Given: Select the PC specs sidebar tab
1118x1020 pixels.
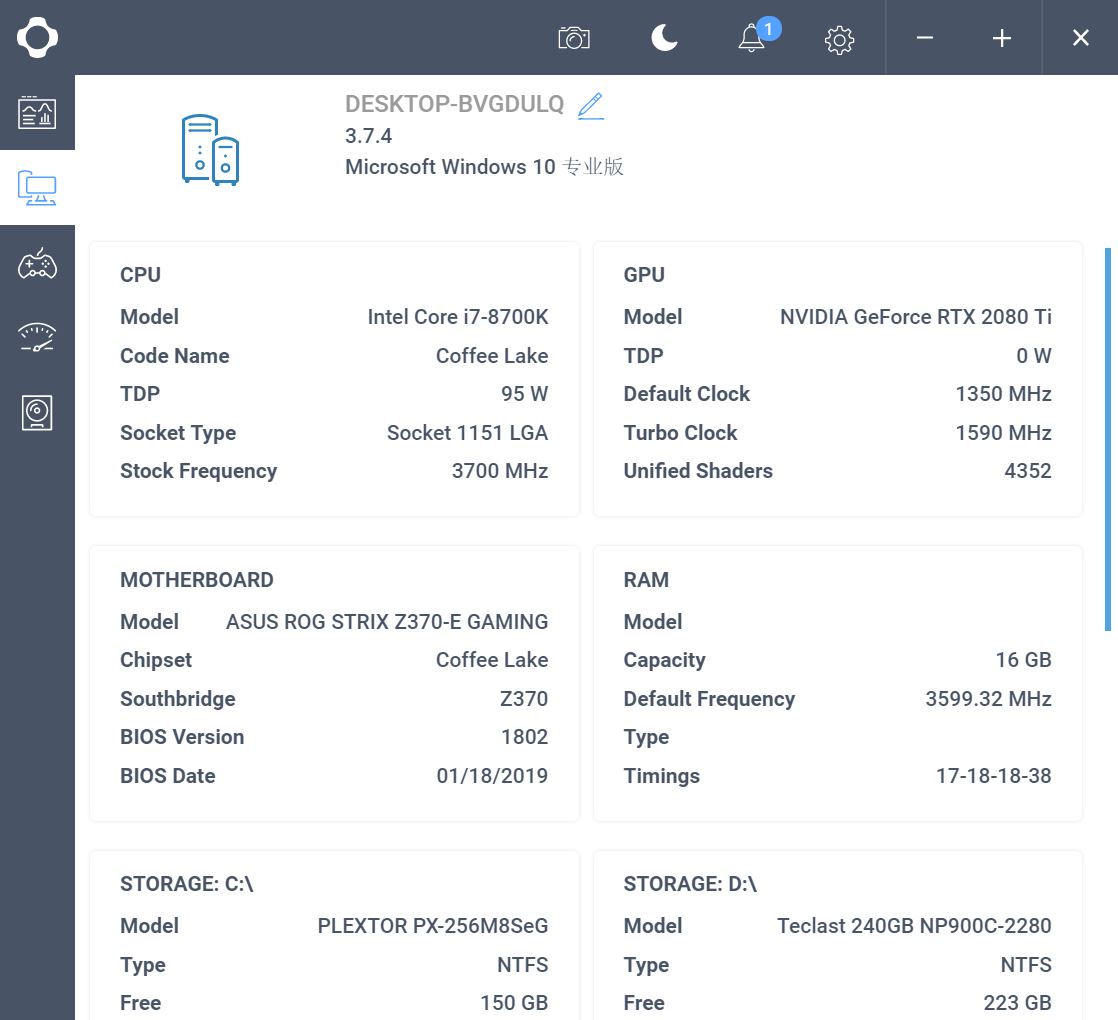Looking at the screenshot, I should point(37,187).
